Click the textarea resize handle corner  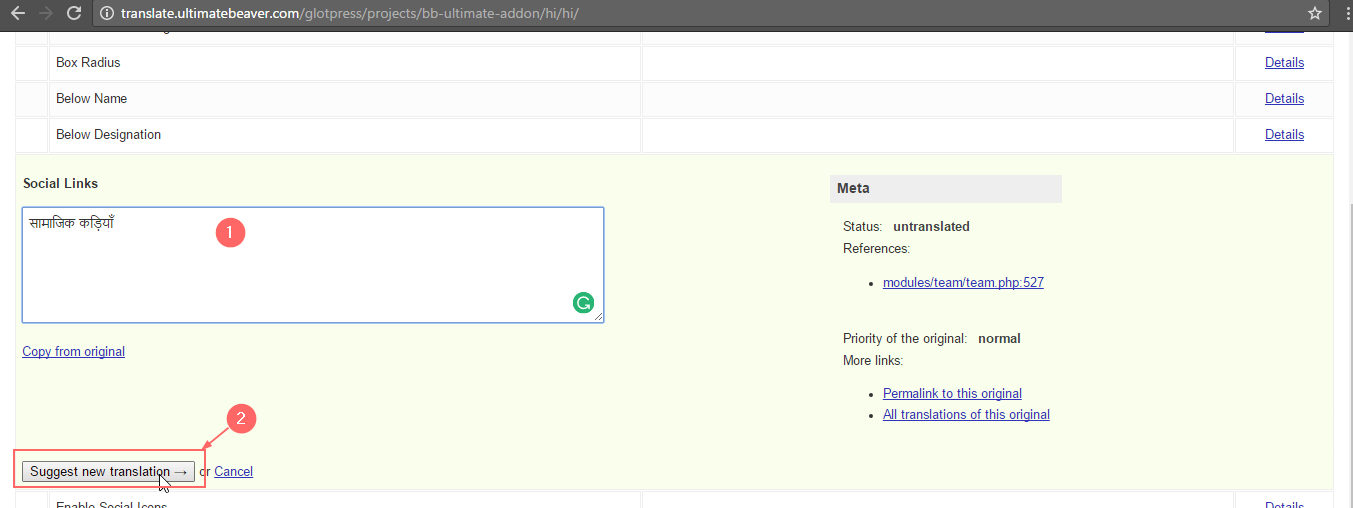coord(598,317)
